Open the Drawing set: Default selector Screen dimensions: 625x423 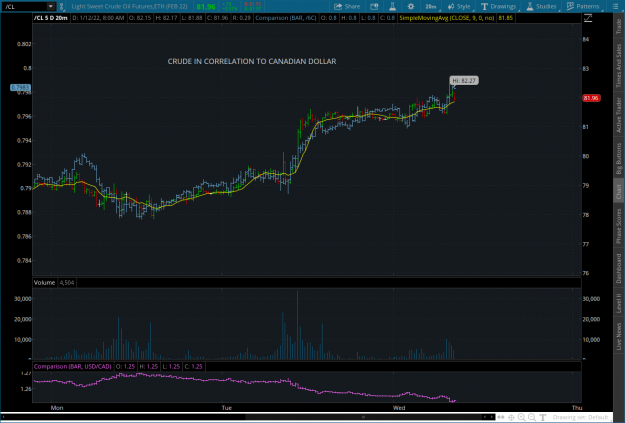click(x=581, y=417)
